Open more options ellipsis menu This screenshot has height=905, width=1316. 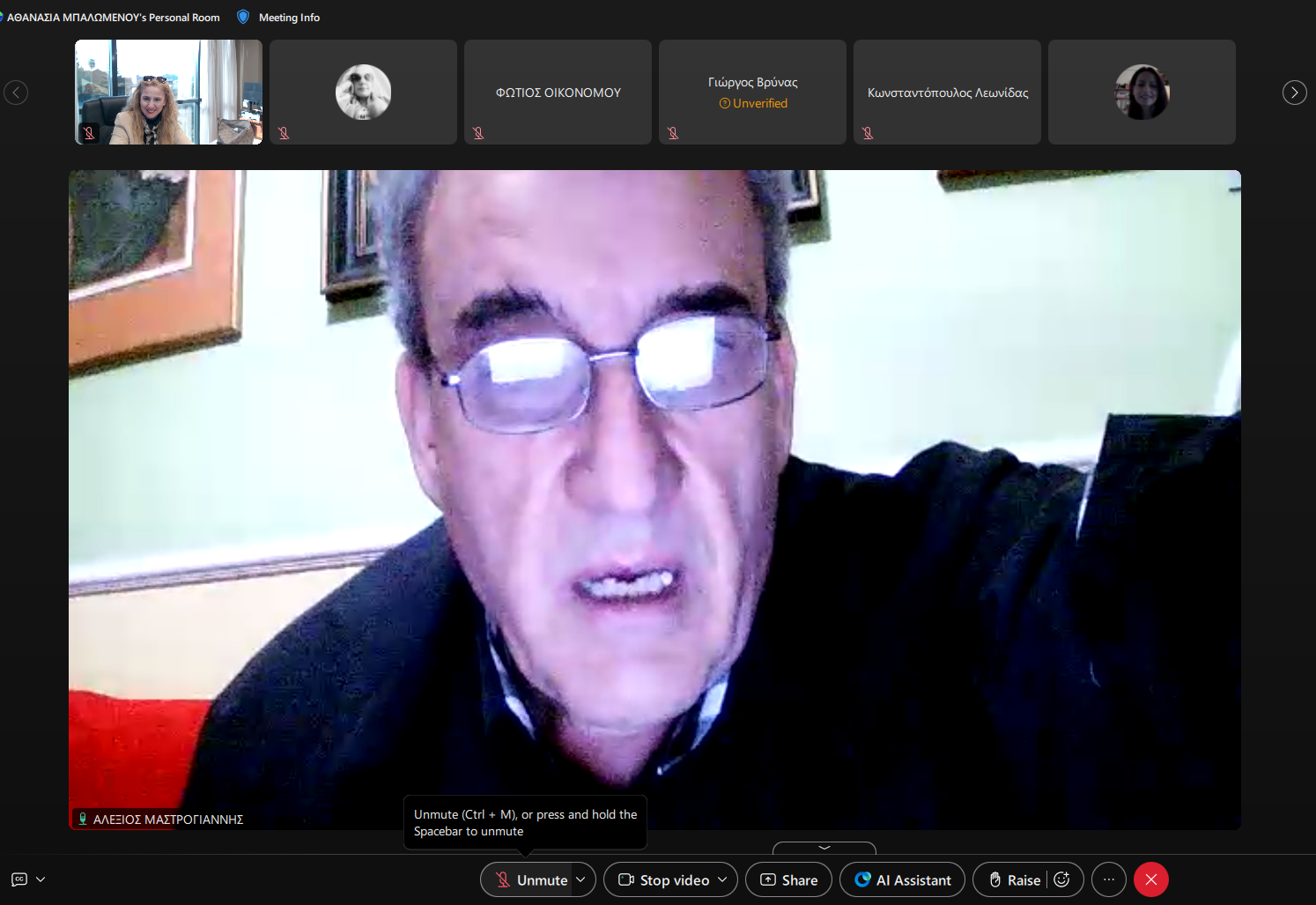(x=1109, y=879)
